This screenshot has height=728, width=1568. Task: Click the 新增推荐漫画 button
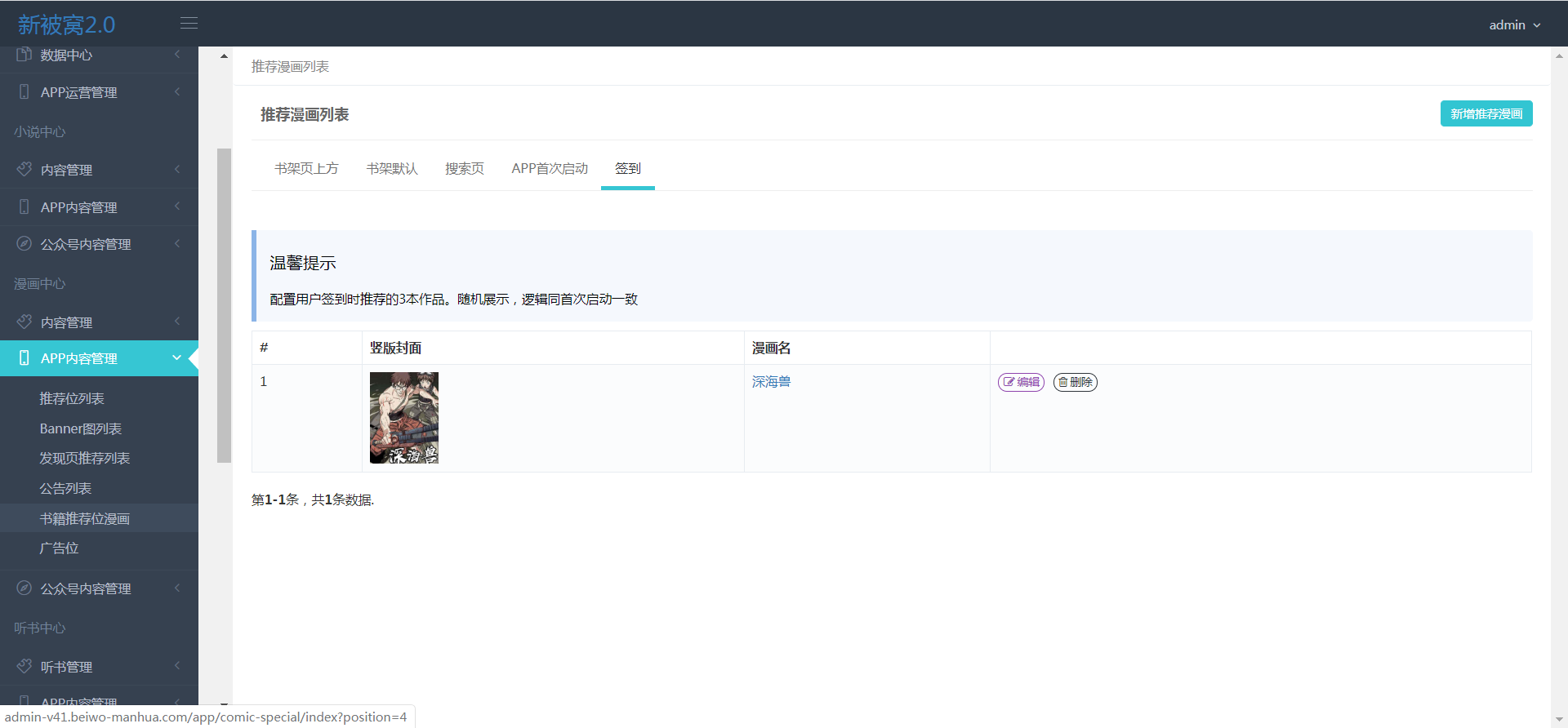pos(1486,114)
